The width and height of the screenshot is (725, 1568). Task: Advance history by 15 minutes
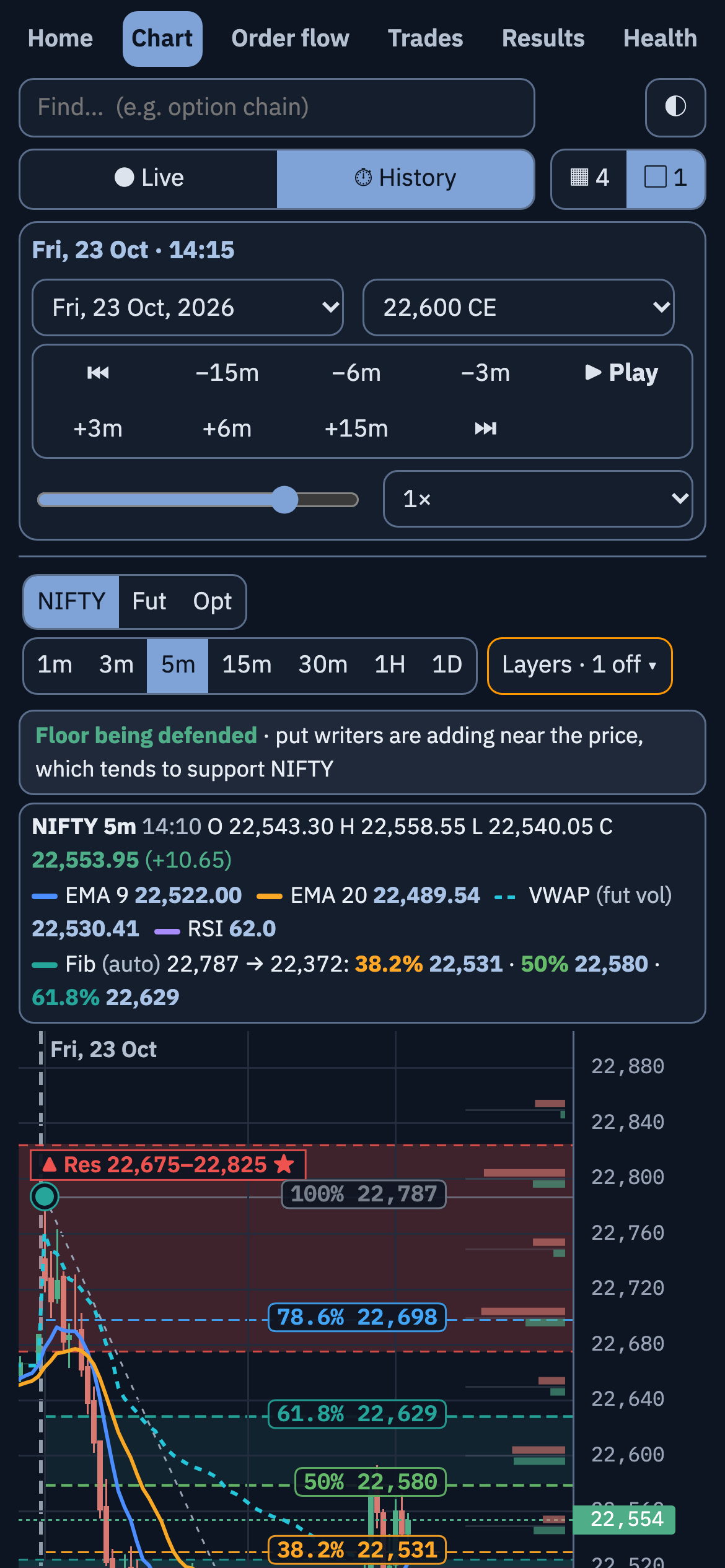point(356,429)
